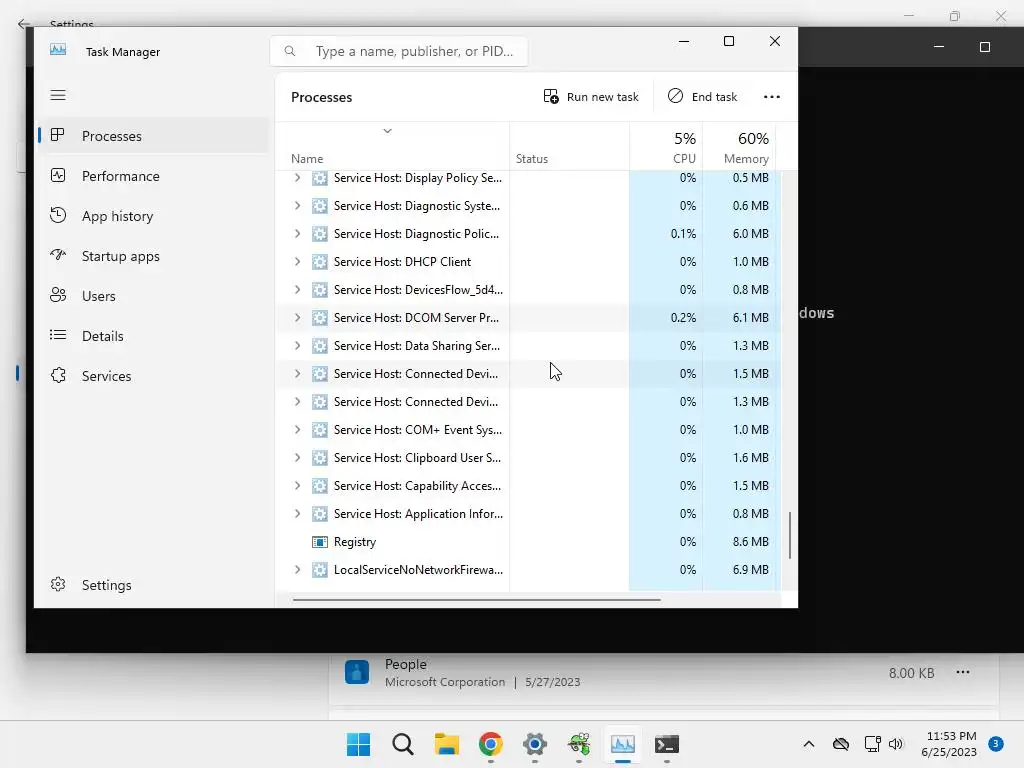1024x768 pixels.
Task: Open the Services page
Action: (x=153, y=376)
